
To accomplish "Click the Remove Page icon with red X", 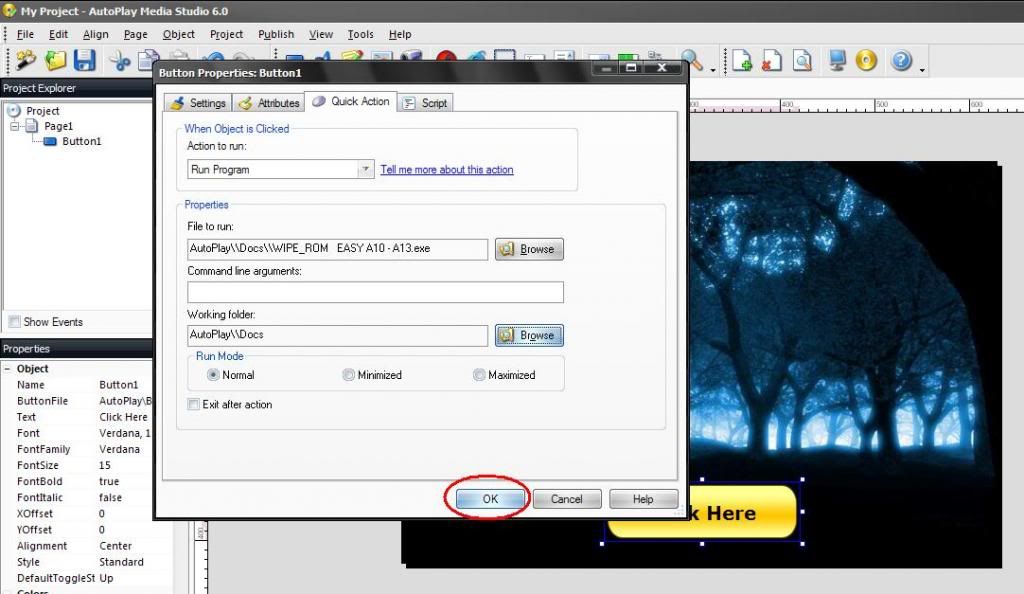I will point(771,61).
